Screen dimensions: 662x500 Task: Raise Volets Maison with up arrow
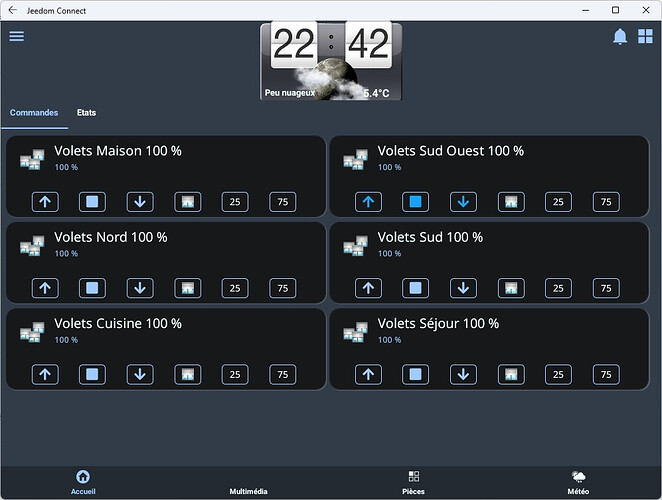tap(45, 202)
